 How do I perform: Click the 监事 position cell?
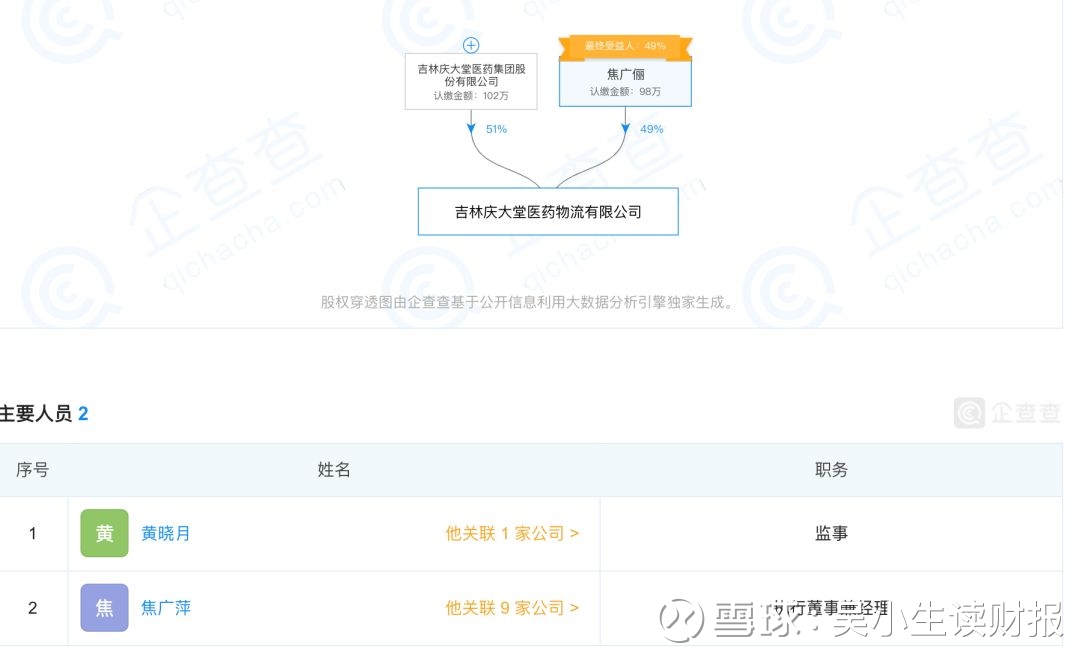[831, 533]
